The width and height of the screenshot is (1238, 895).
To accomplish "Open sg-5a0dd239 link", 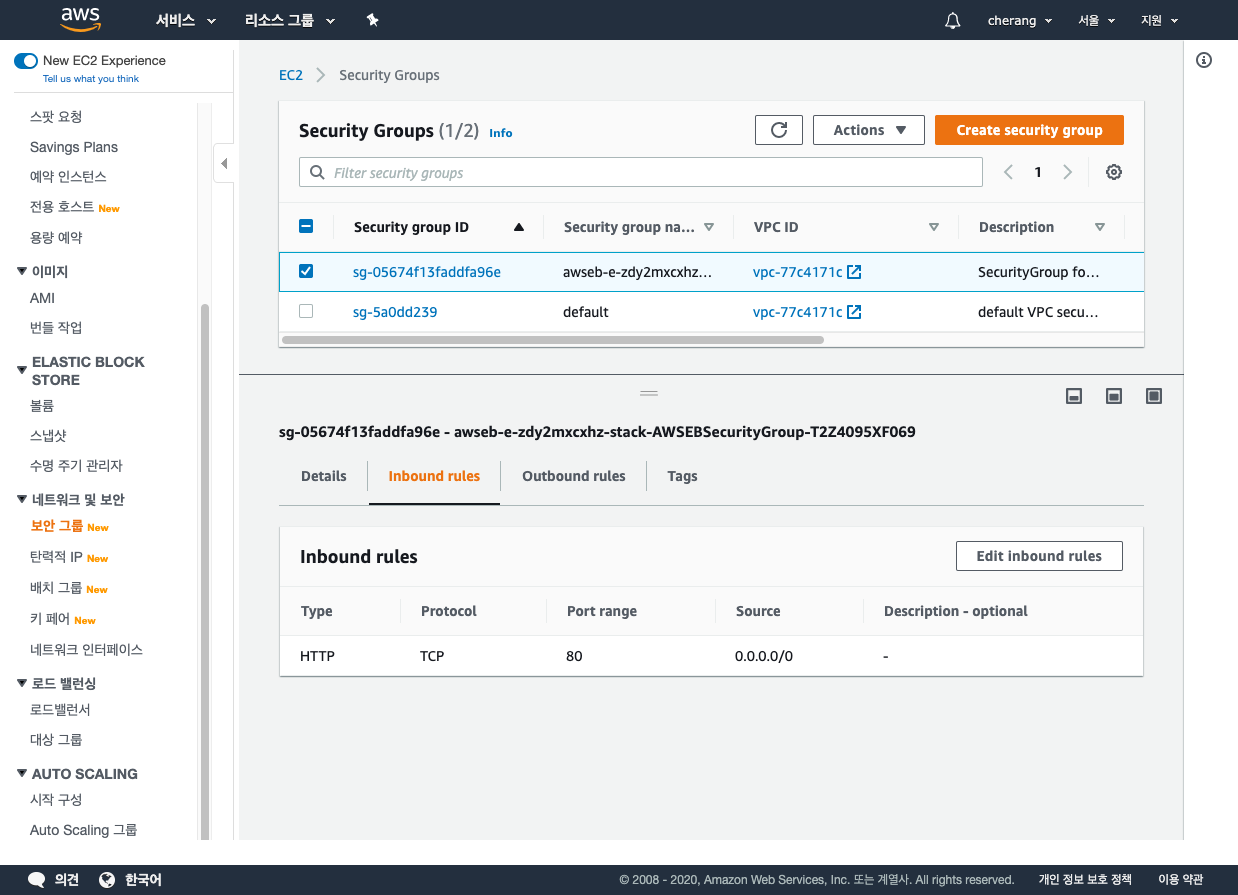I will 395,312.
